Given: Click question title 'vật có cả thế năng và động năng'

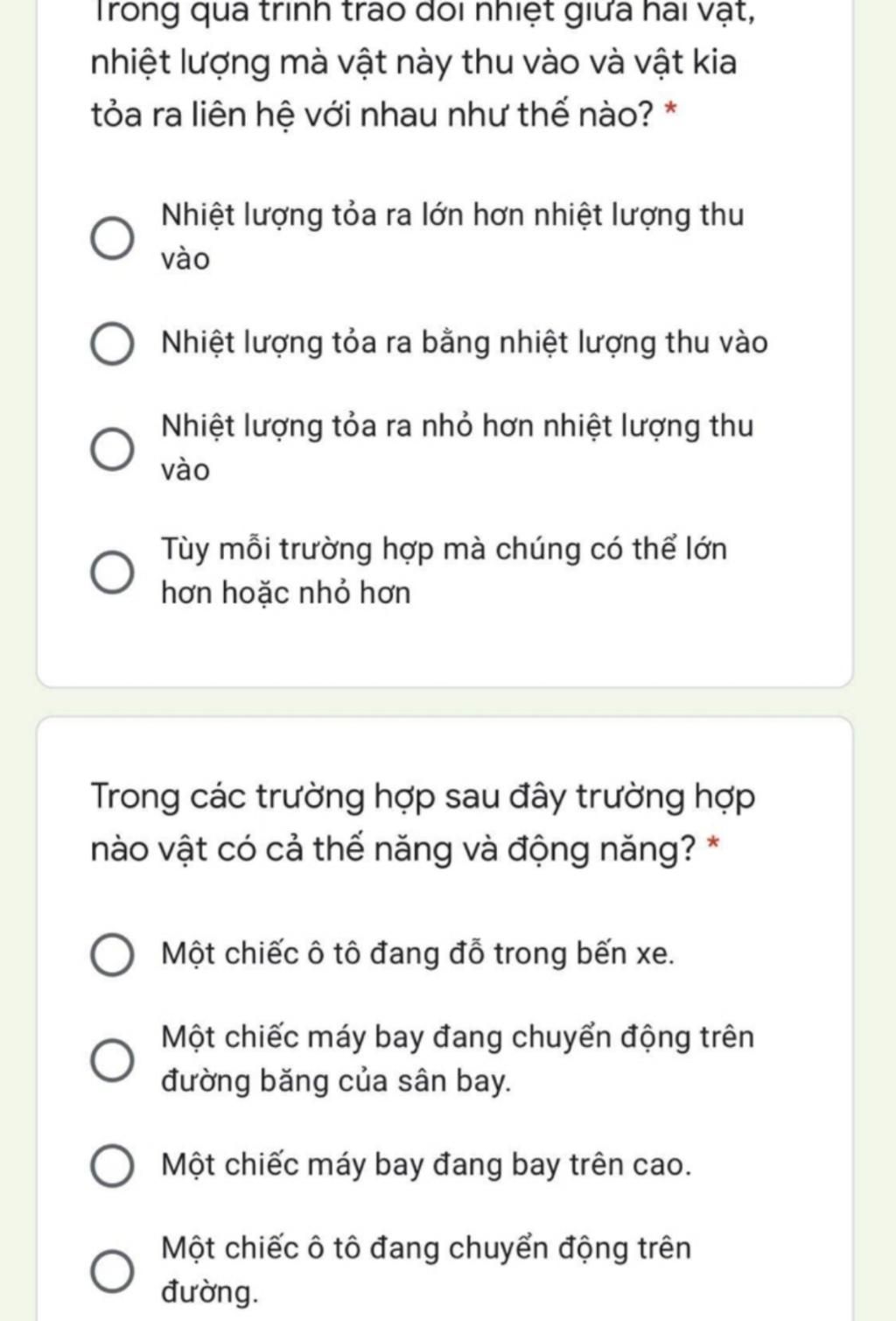Looking at the screenshot, I should click(423, 823).
